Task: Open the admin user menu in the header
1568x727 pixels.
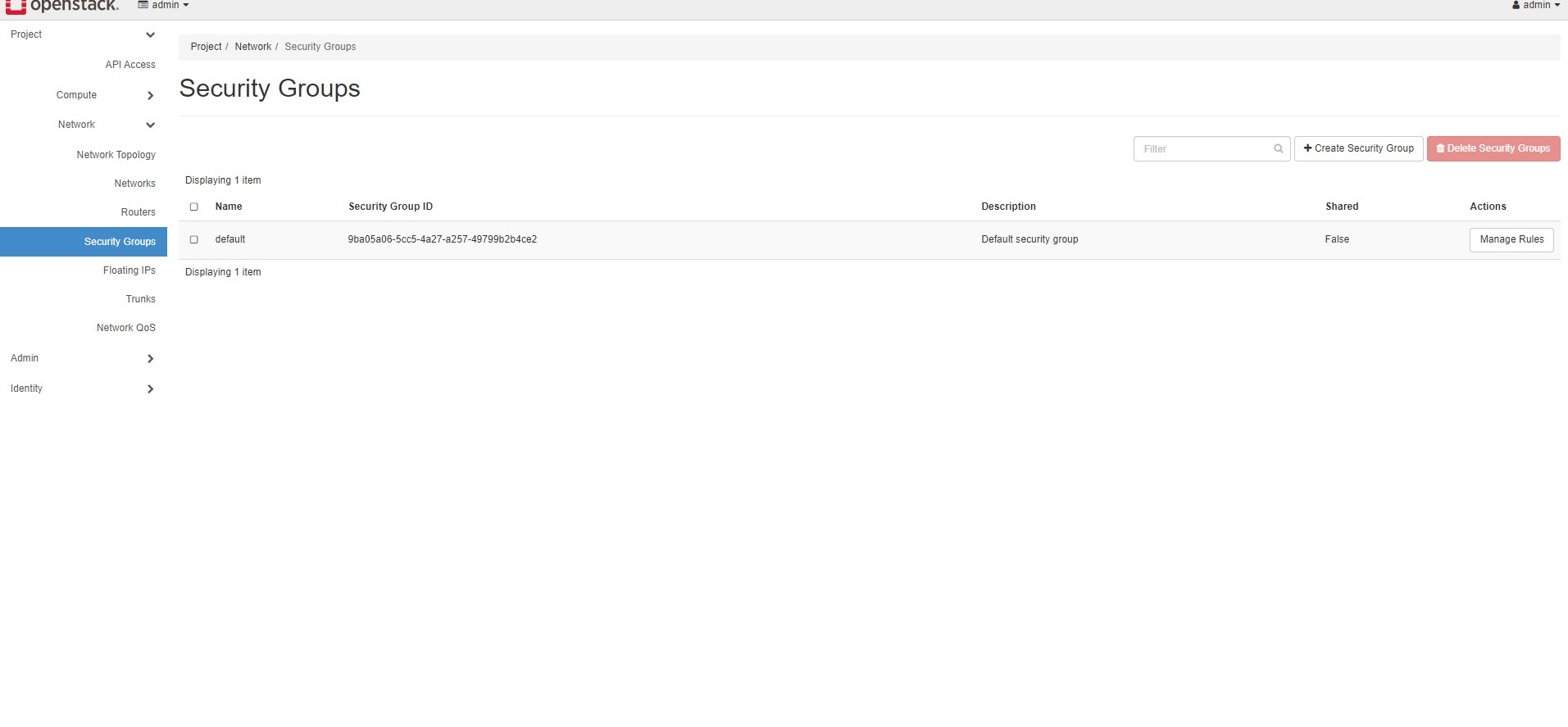Action: (1535, 6)
